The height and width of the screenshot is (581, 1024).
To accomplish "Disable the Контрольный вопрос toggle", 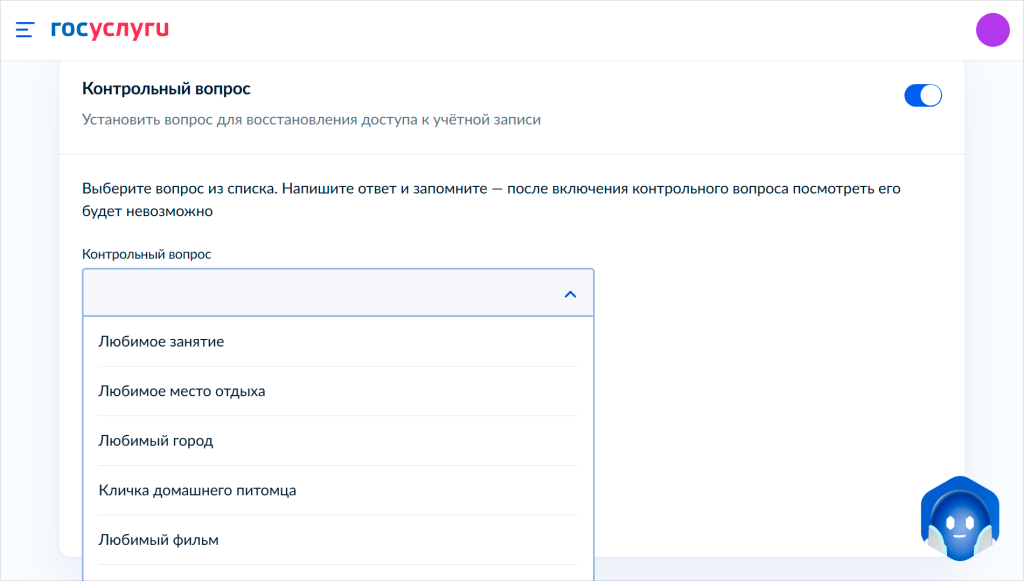I will pos(923,95).
